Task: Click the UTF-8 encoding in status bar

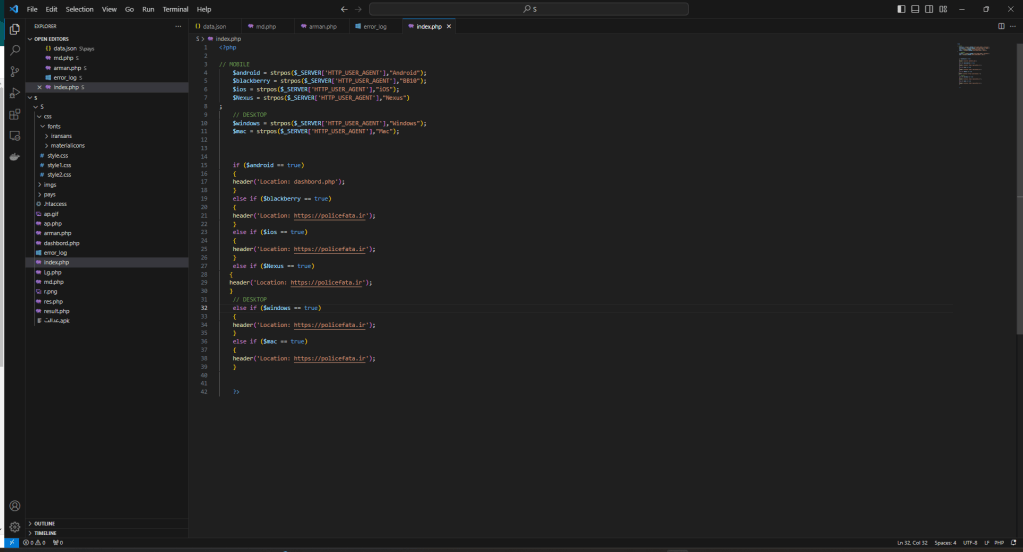Action: [970, 543]
